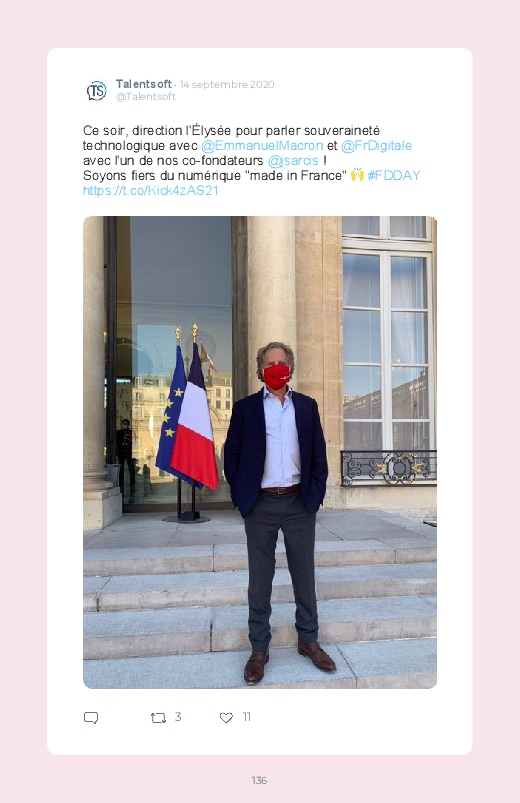The image size is (520, 803).
Task: Click the retweet count 3
Action: pyautogui.click(x=178, y=717)
